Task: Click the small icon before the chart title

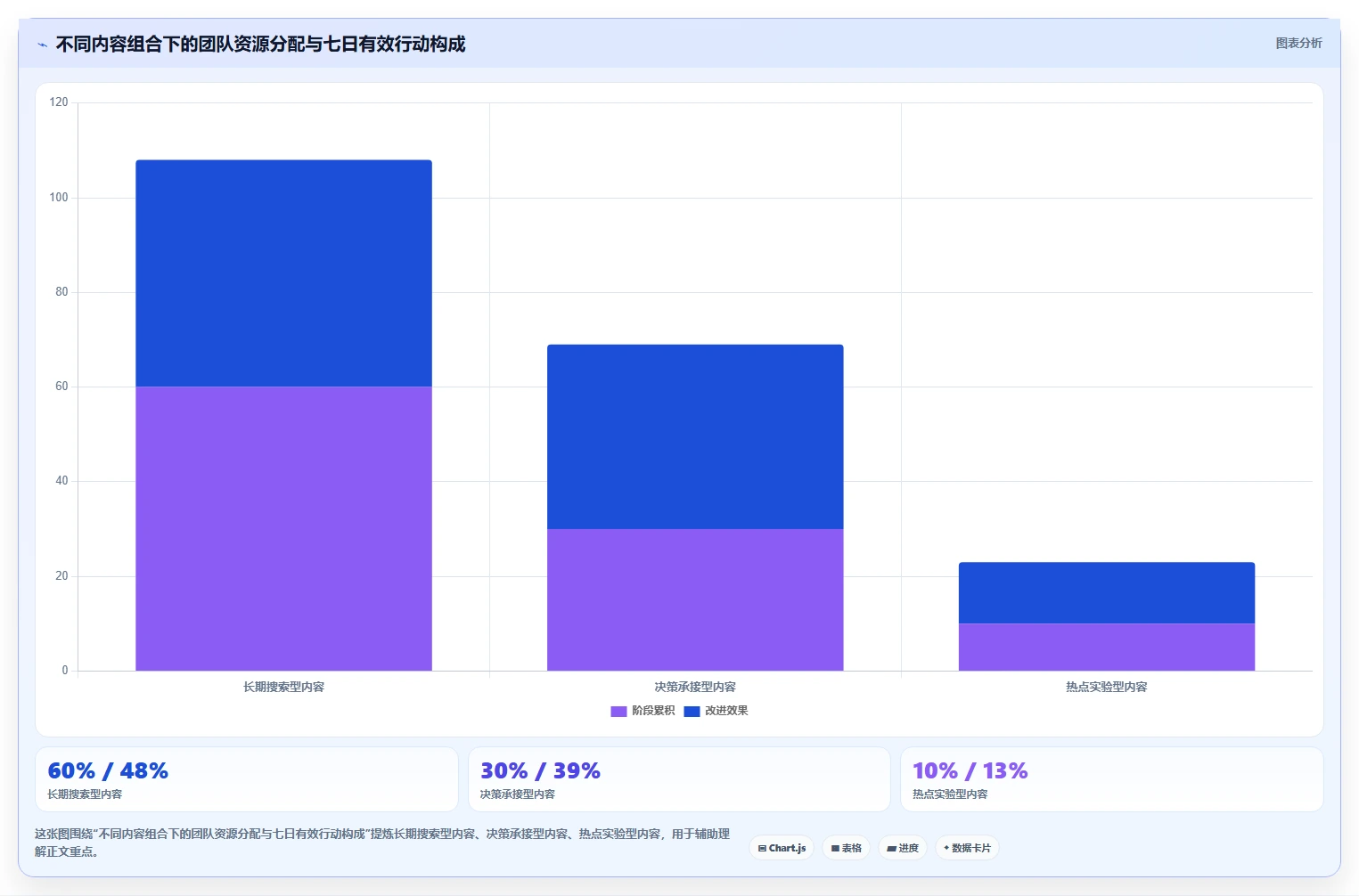Action: 42,45
